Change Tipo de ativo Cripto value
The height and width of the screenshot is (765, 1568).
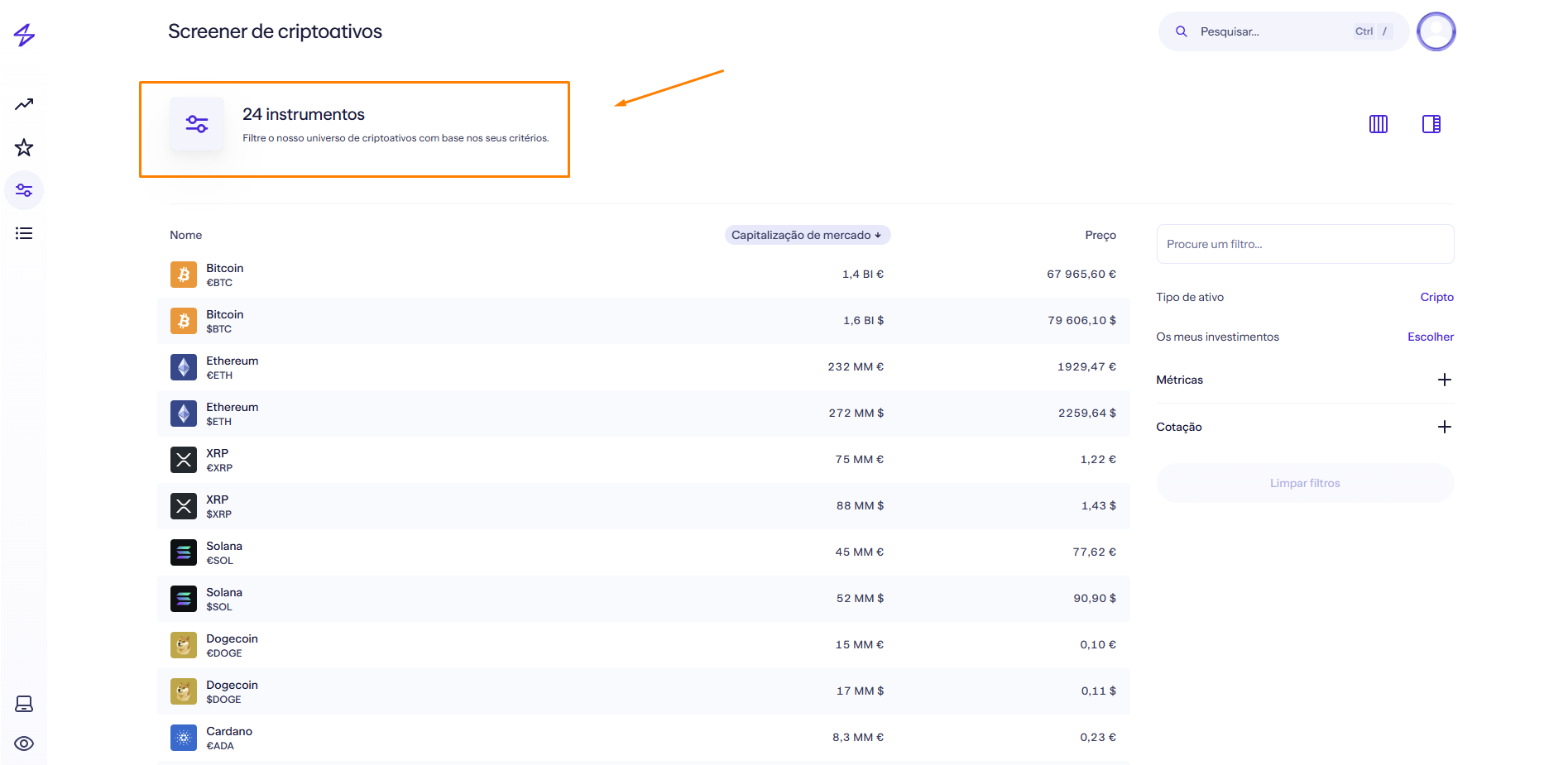coord(1436,297)
